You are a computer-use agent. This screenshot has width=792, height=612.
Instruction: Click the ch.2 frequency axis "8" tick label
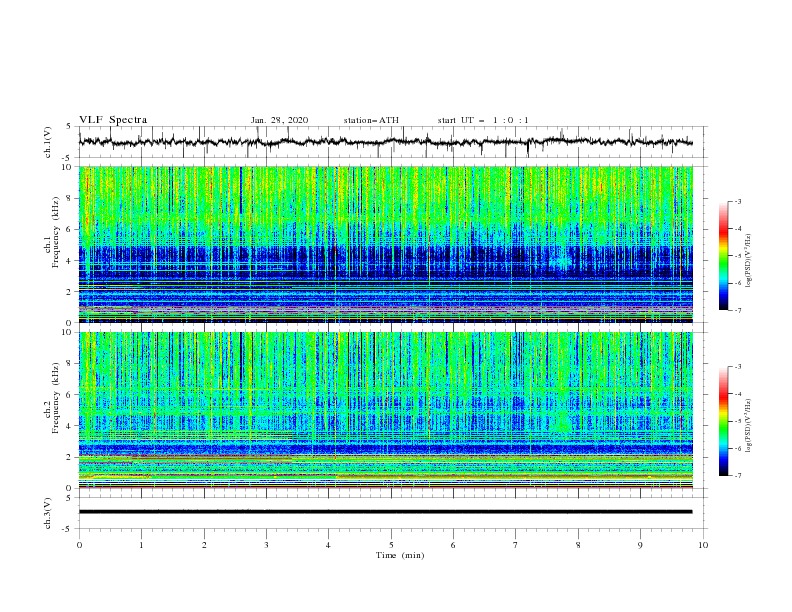70,363
